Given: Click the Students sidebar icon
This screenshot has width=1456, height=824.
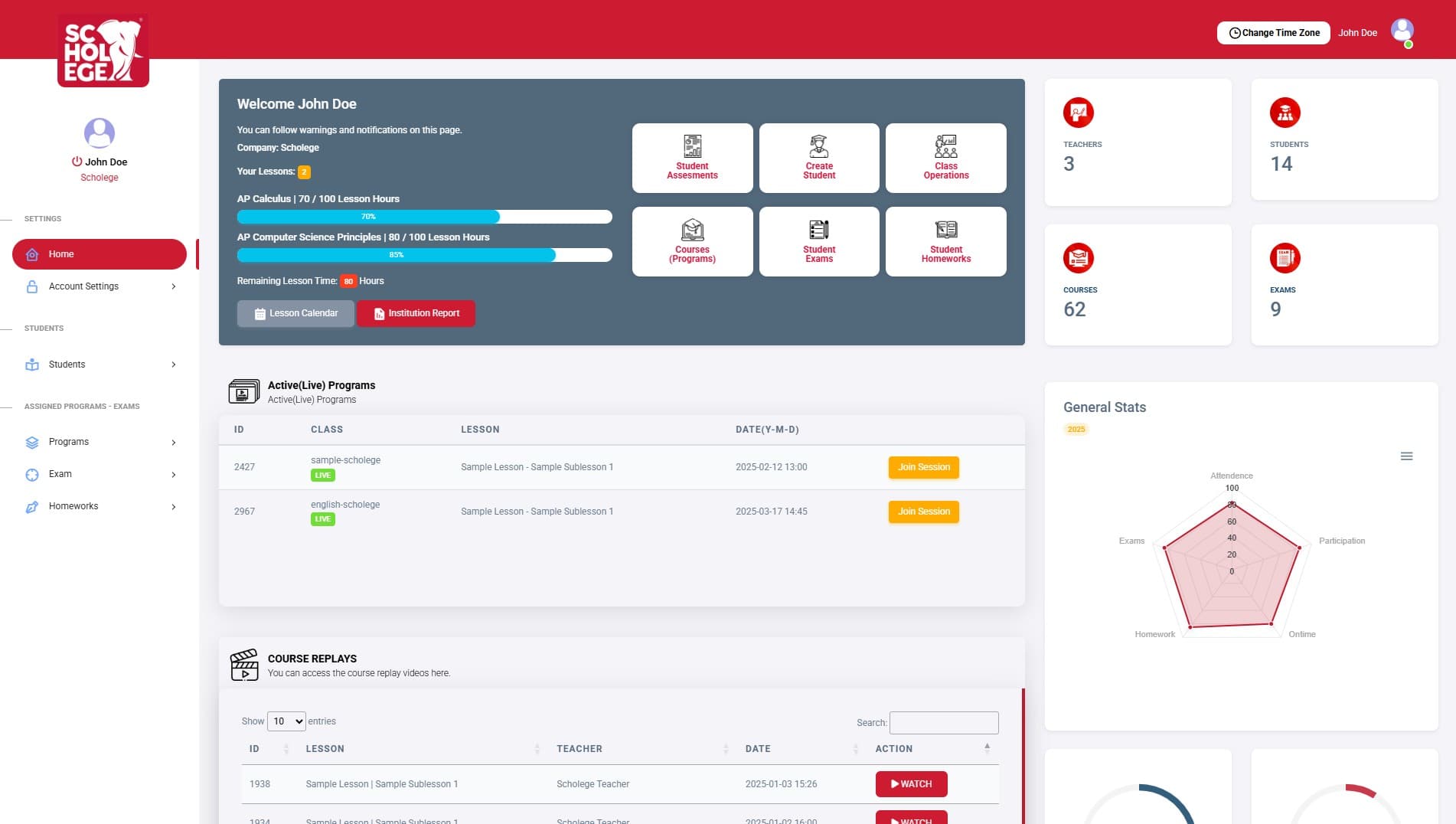Looking at the screenshot, I should [32, 365].
